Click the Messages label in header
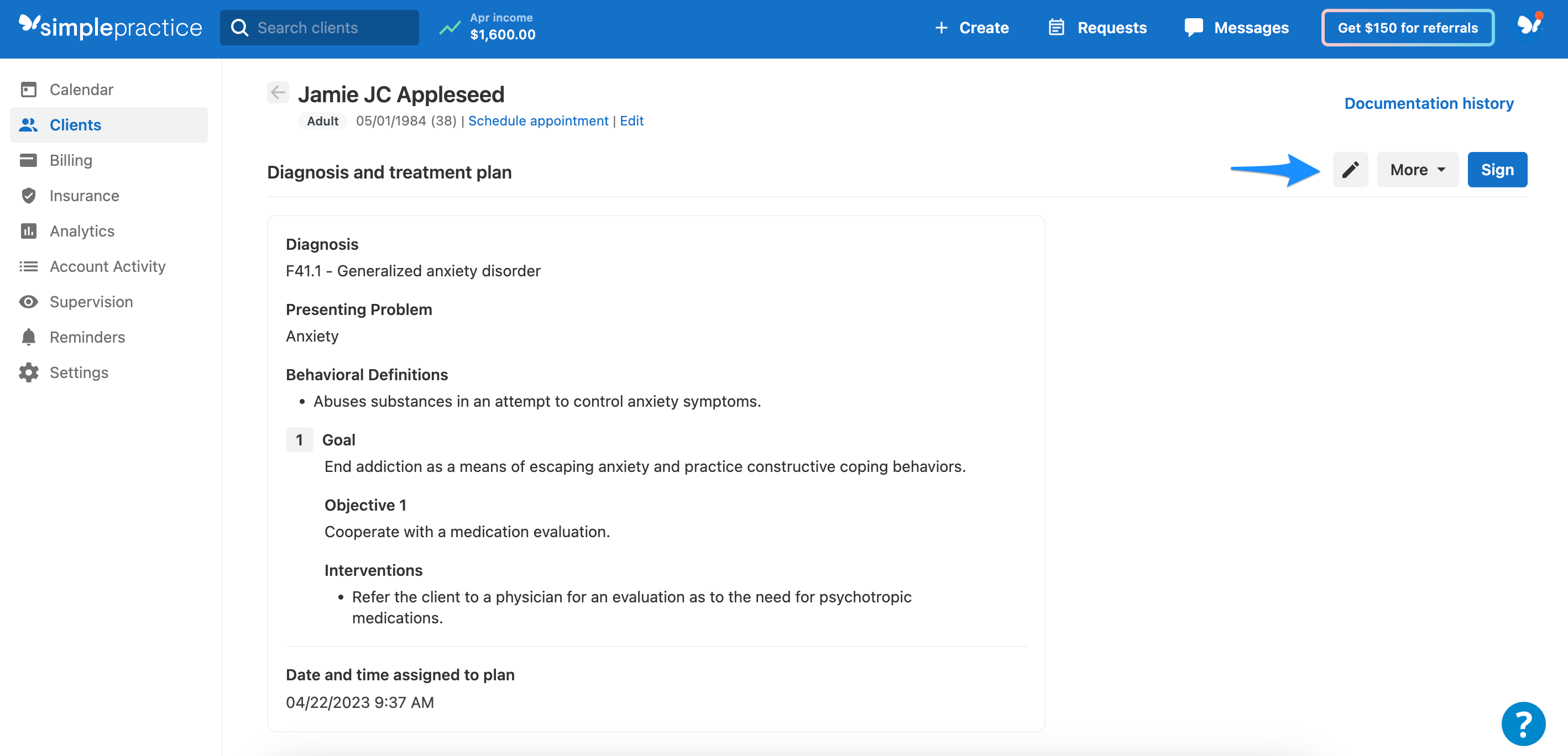This screenshot has width=1568, height=756. [1252, 28]
